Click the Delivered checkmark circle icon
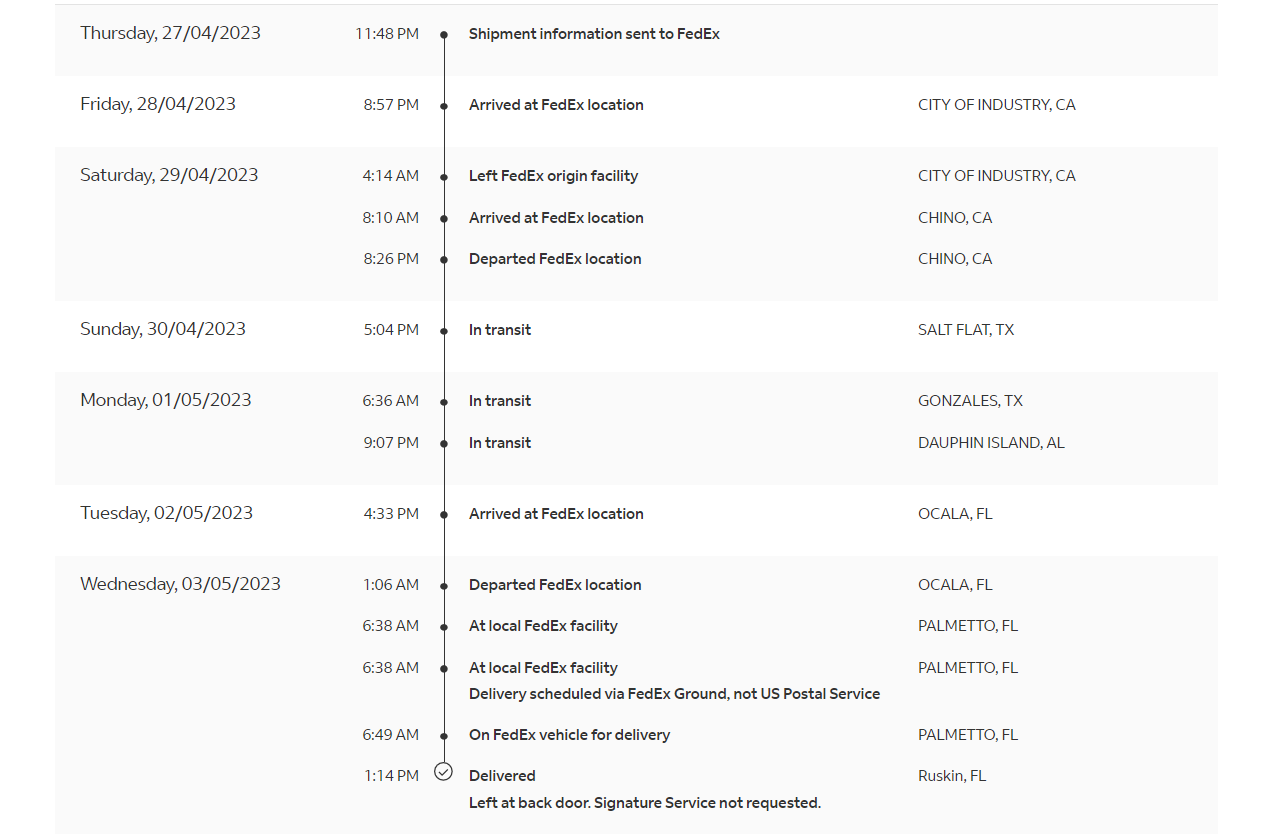 tap(444, 772)
